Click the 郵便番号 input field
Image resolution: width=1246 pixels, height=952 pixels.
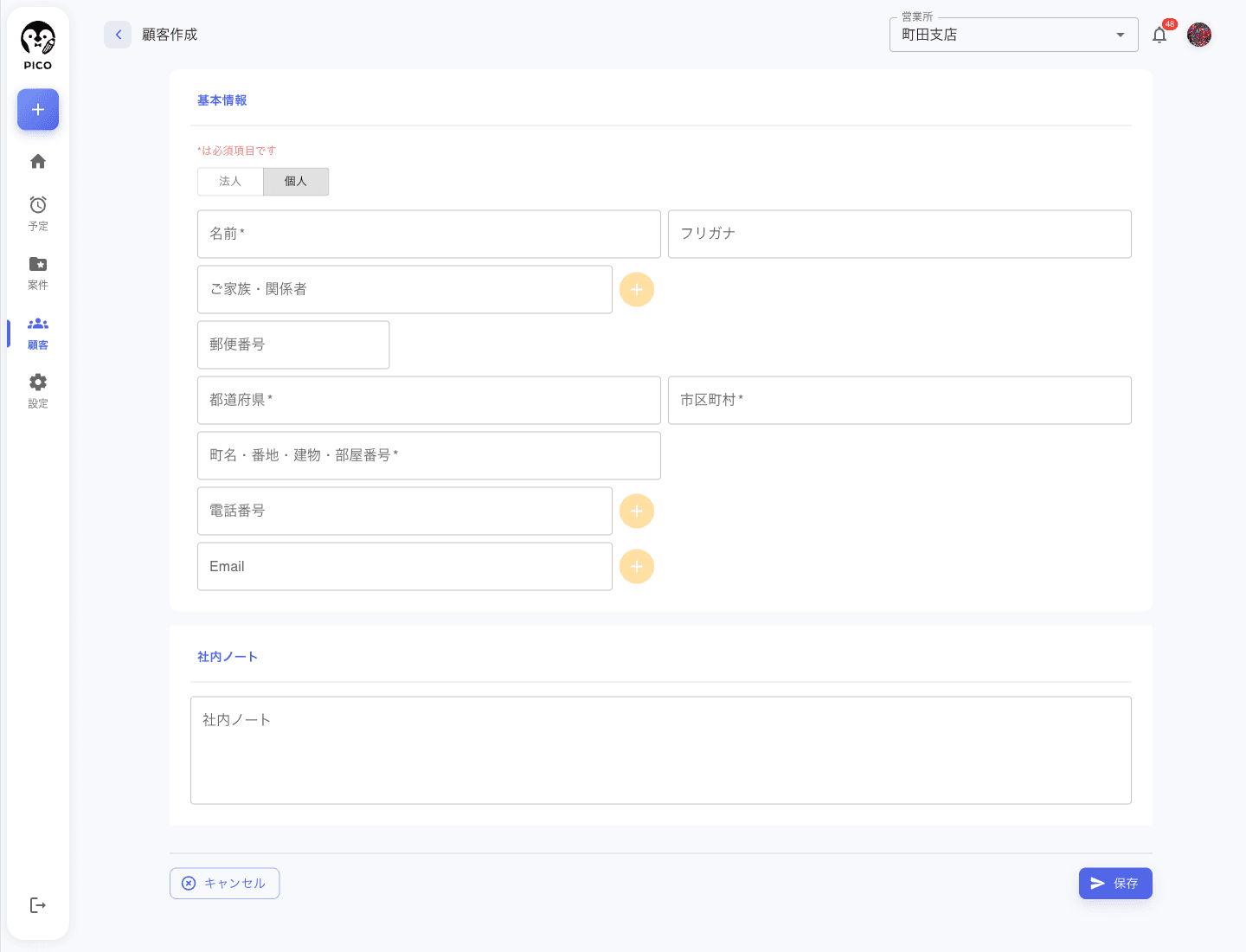coord(293,344)
